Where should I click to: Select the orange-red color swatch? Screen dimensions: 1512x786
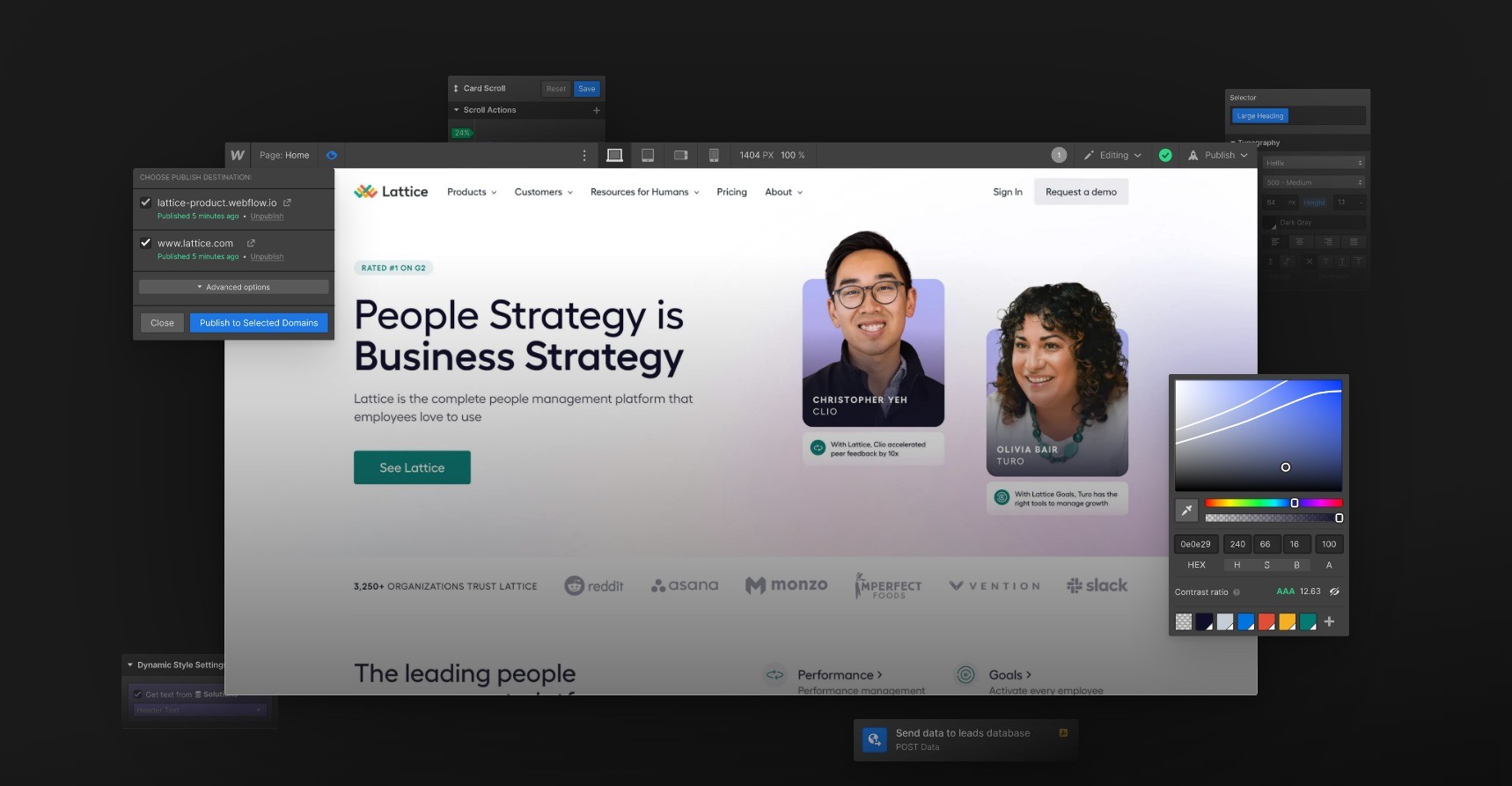pyautogui.click(x=1266, y=621)
